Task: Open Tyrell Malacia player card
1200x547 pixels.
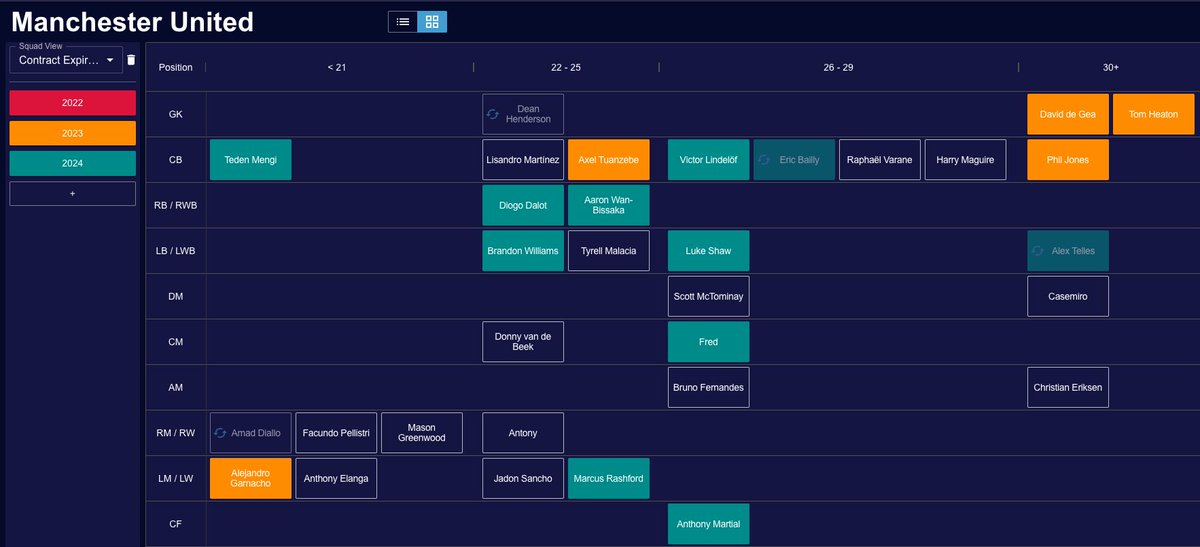Action: pos(608,251)
